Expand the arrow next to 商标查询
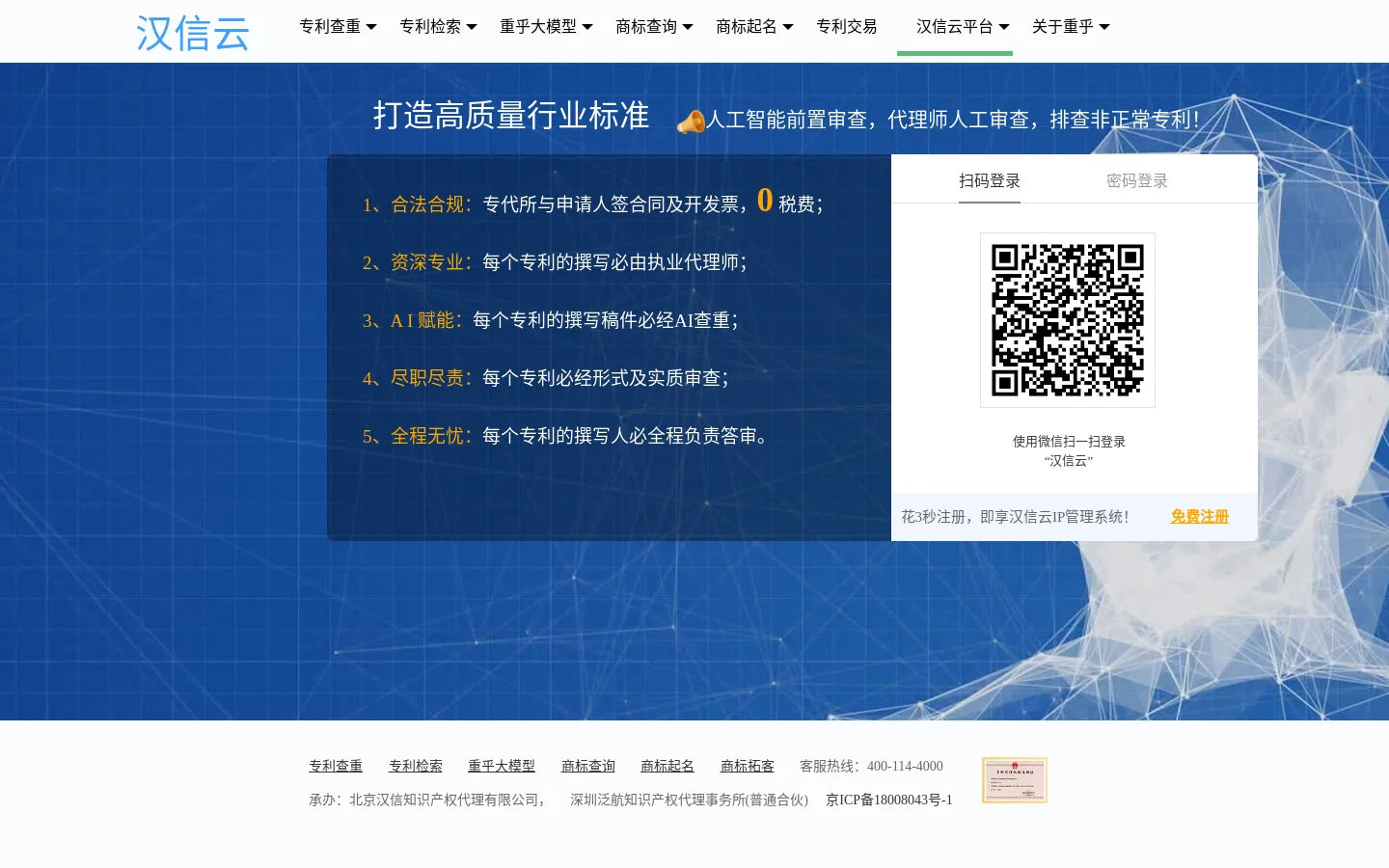Screen dimensions: 1389x868 pyautogui.click(x=688, y=27)
